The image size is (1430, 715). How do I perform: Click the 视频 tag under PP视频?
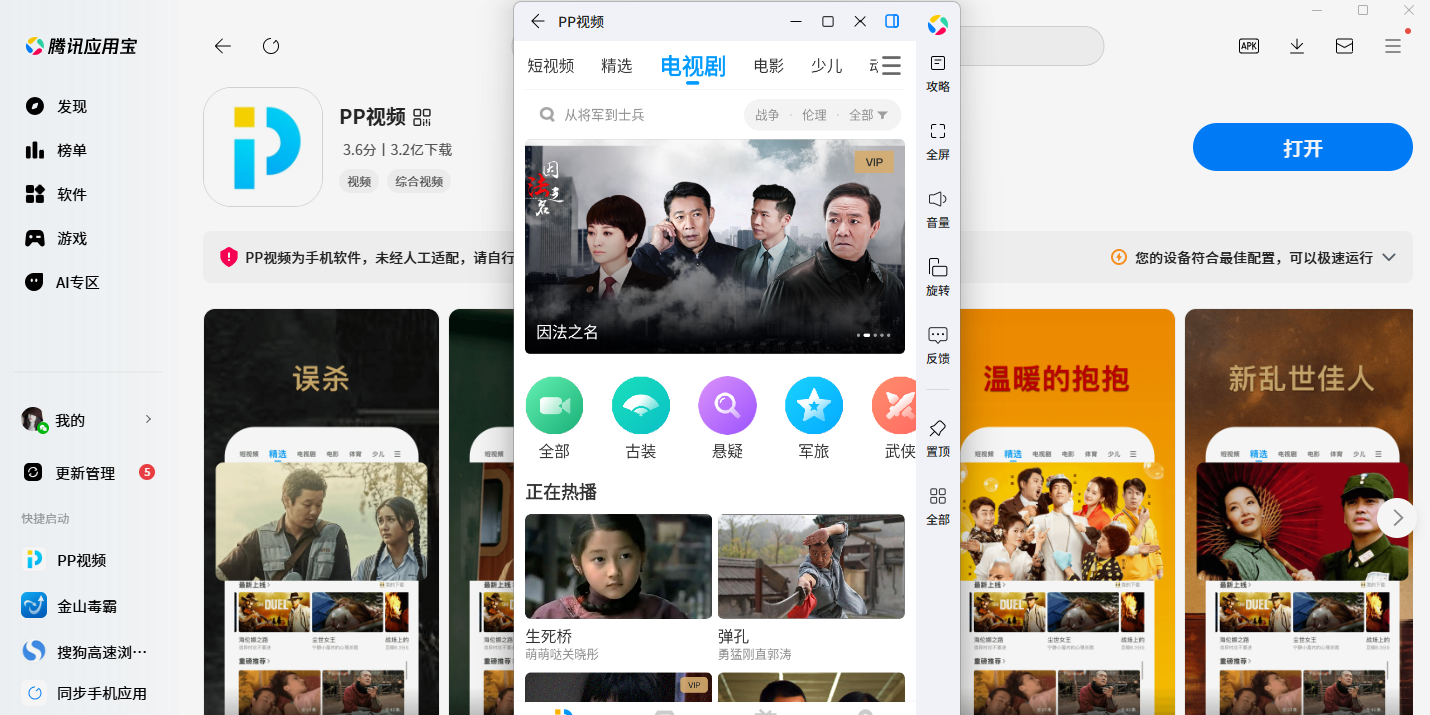tap(359, 181)
